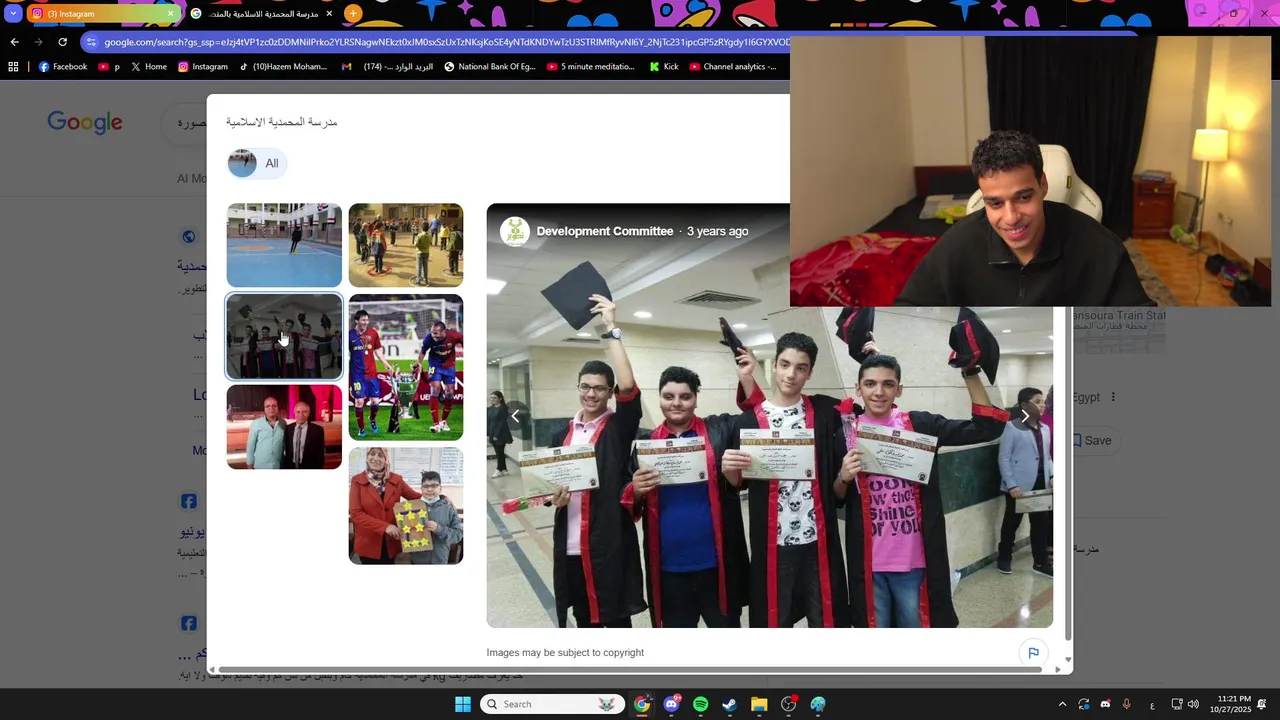1280x720 pixels.
Task: Open the blue app icon after OBS
Action: (x=818, y=704)
